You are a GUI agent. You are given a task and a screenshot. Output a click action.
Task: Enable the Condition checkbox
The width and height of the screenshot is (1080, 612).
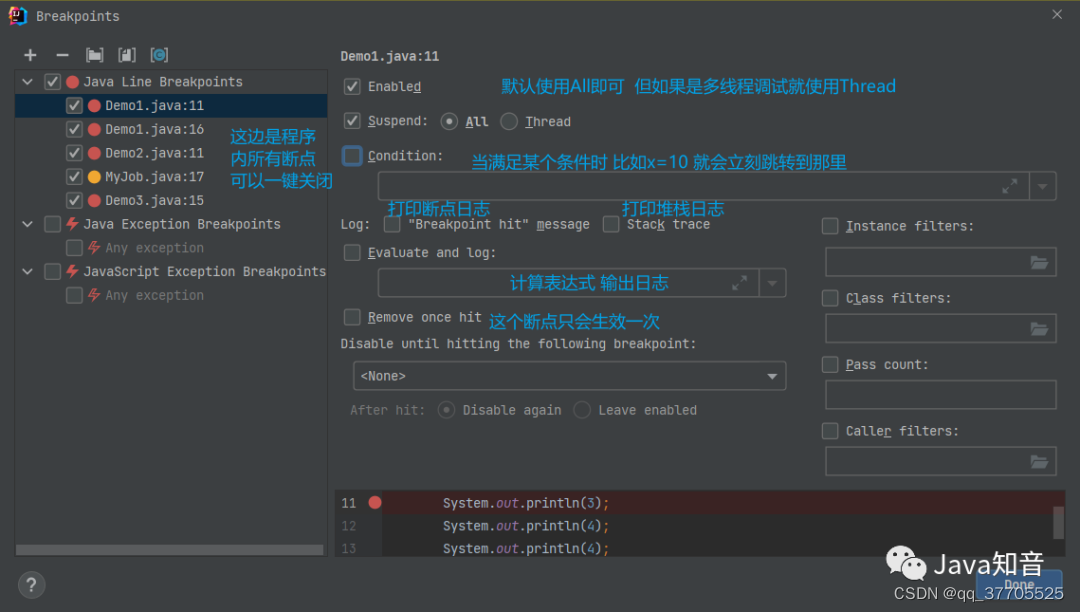click(x=352, y=156)
